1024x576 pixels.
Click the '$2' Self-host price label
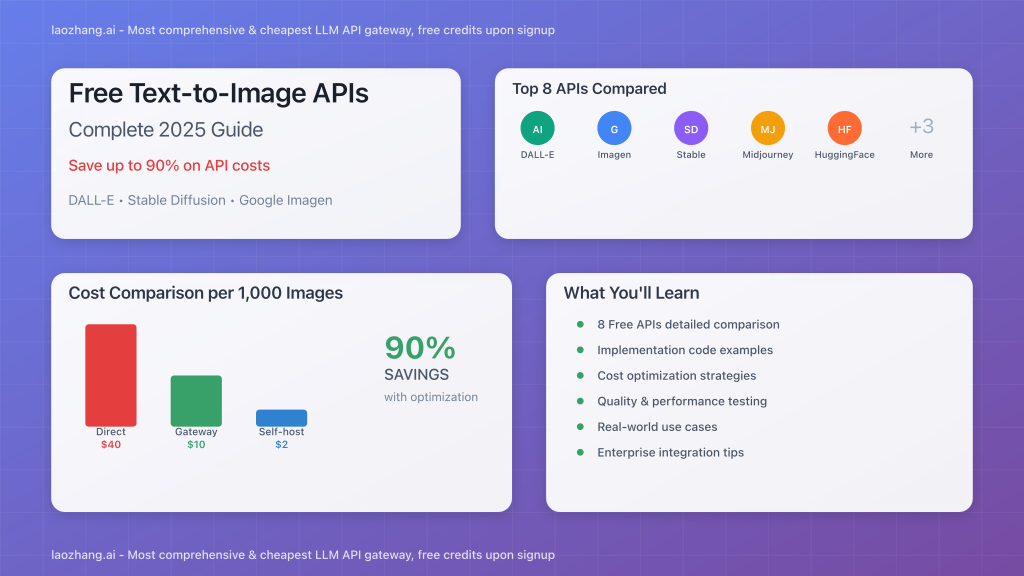pos(281,445)
